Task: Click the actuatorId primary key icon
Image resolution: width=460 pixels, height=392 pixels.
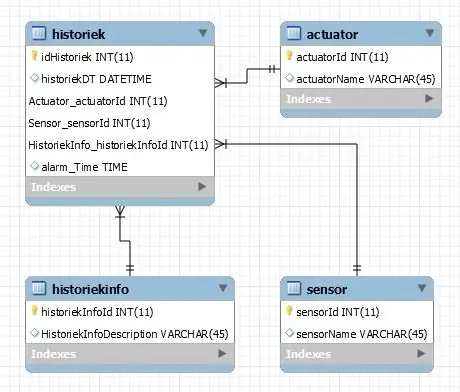Action: coord(289,56)
